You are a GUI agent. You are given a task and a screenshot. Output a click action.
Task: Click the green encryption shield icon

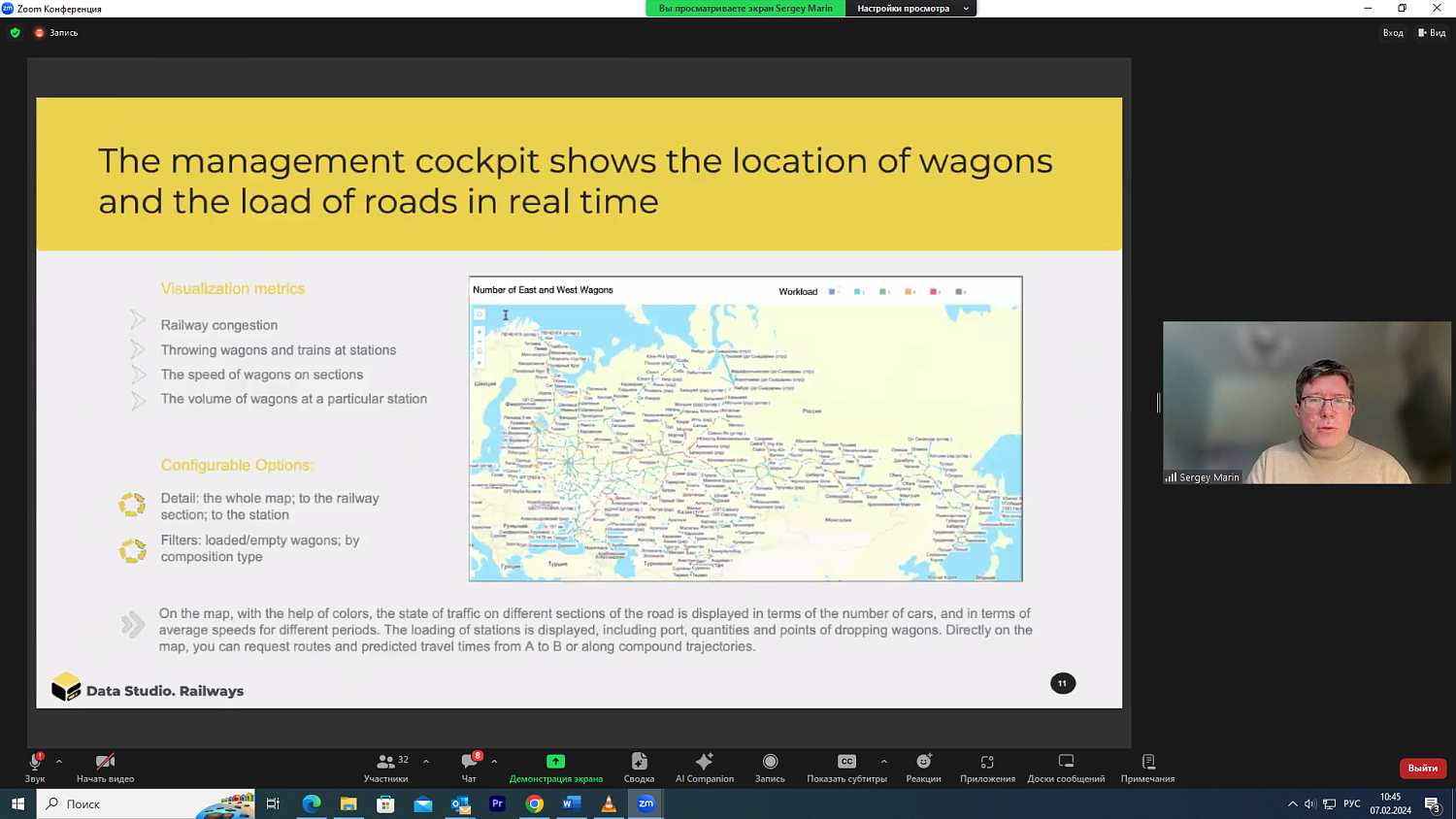[15, 32]
